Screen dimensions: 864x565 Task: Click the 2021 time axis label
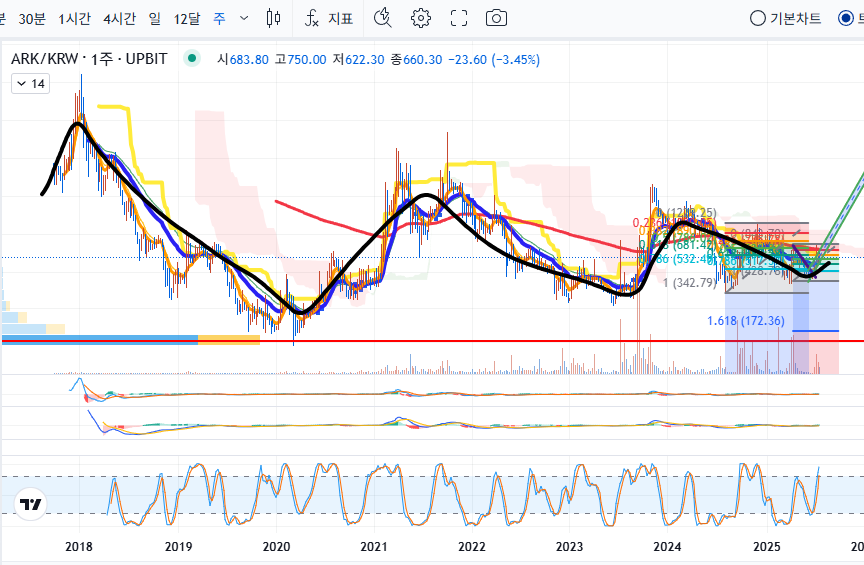[374, 547]
